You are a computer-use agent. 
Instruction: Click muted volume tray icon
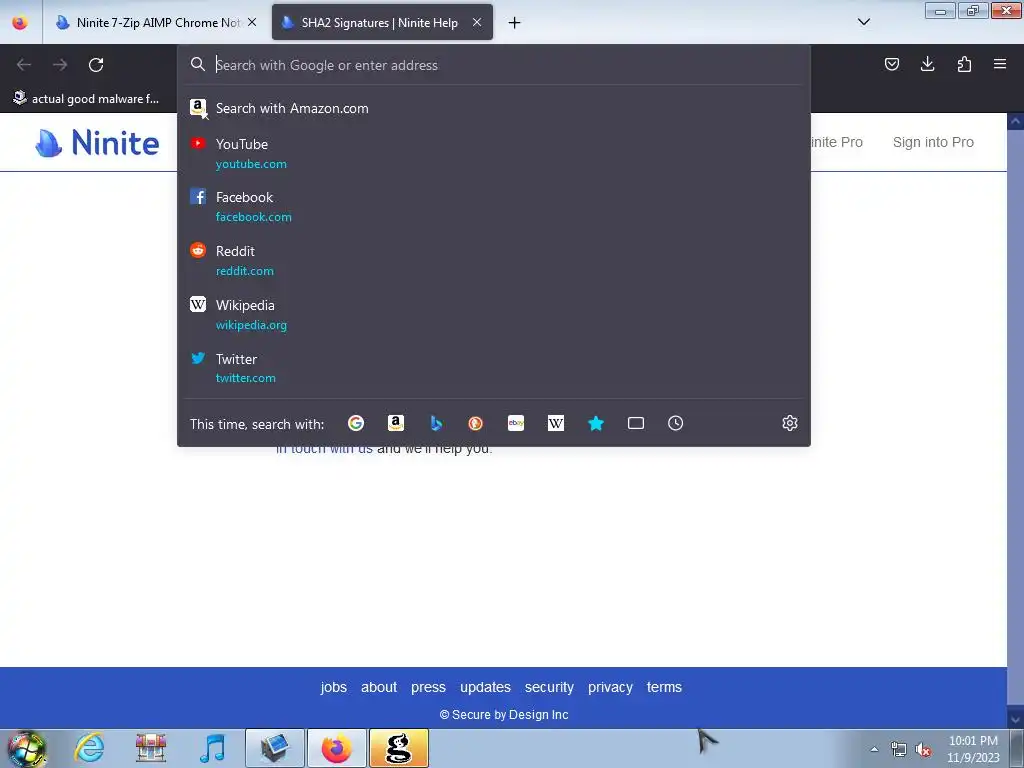(x=923, y=750)
